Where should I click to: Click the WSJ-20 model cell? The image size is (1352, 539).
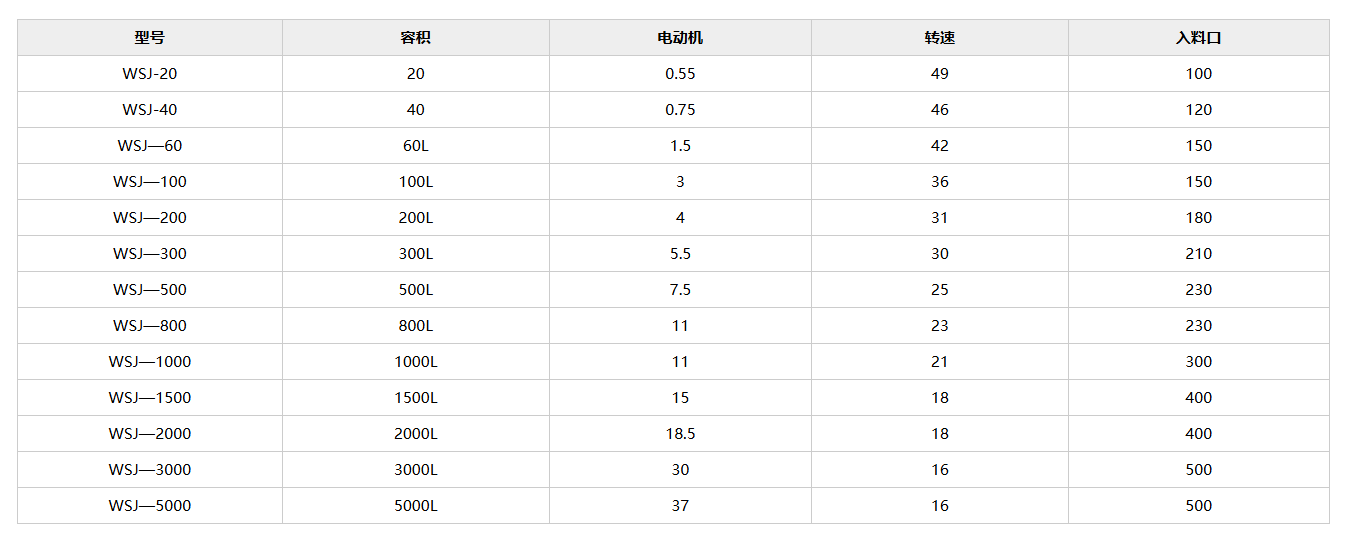(150, 74)
